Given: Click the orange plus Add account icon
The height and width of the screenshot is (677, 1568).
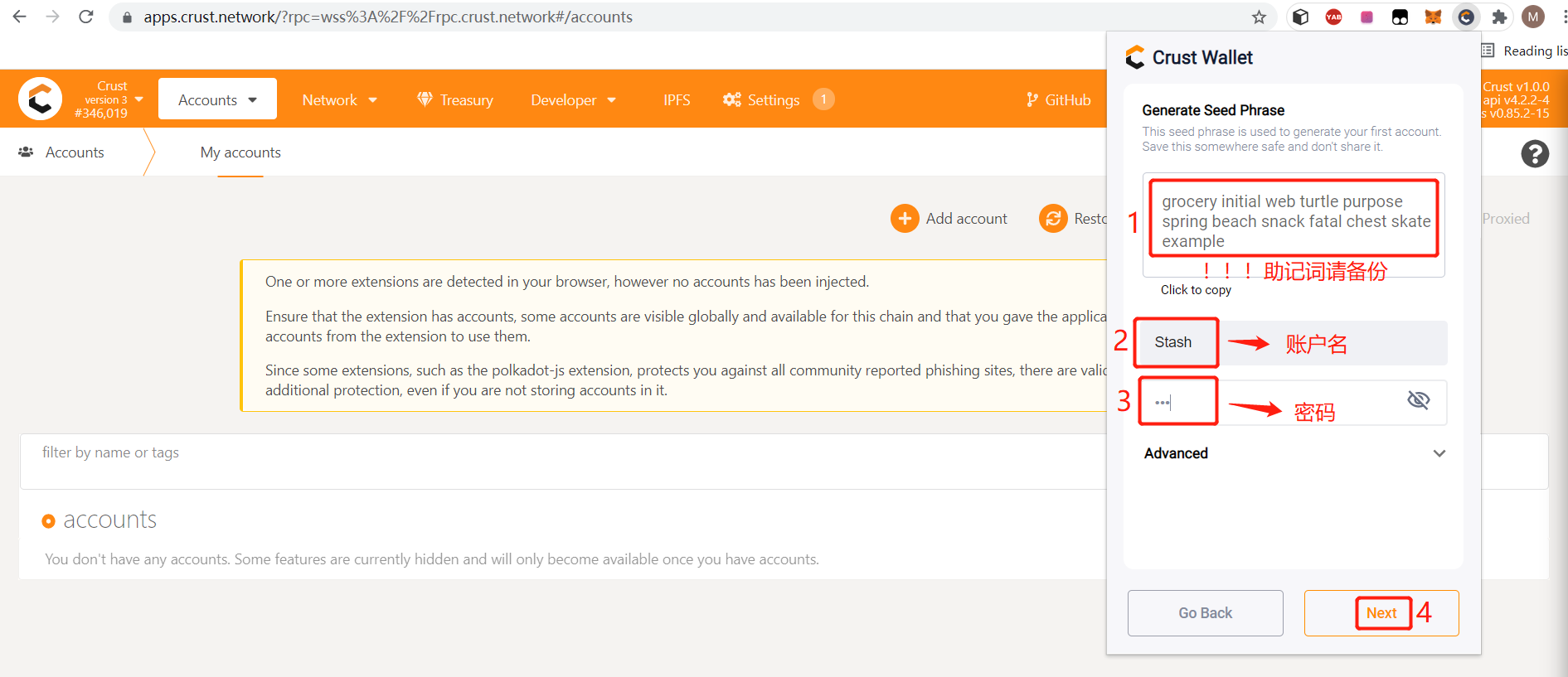Looking at the screenshot, I should (905, 219).
